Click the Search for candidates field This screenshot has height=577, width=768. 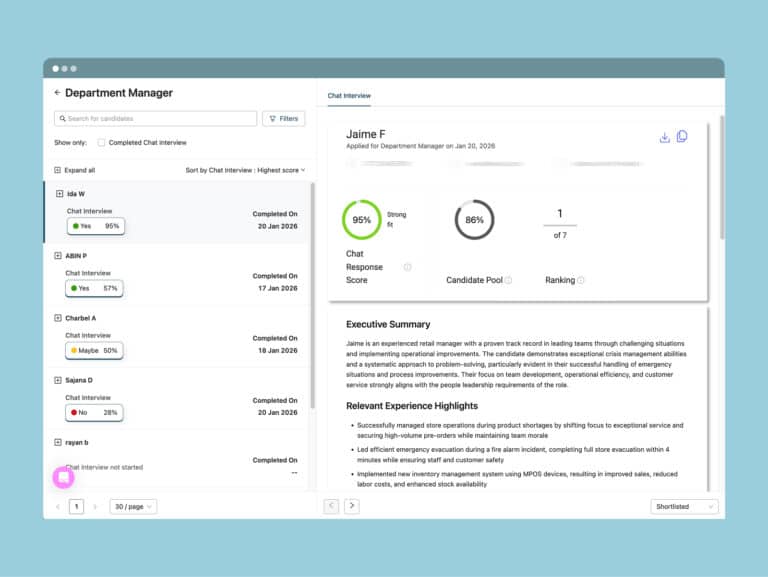coord(156,119)
